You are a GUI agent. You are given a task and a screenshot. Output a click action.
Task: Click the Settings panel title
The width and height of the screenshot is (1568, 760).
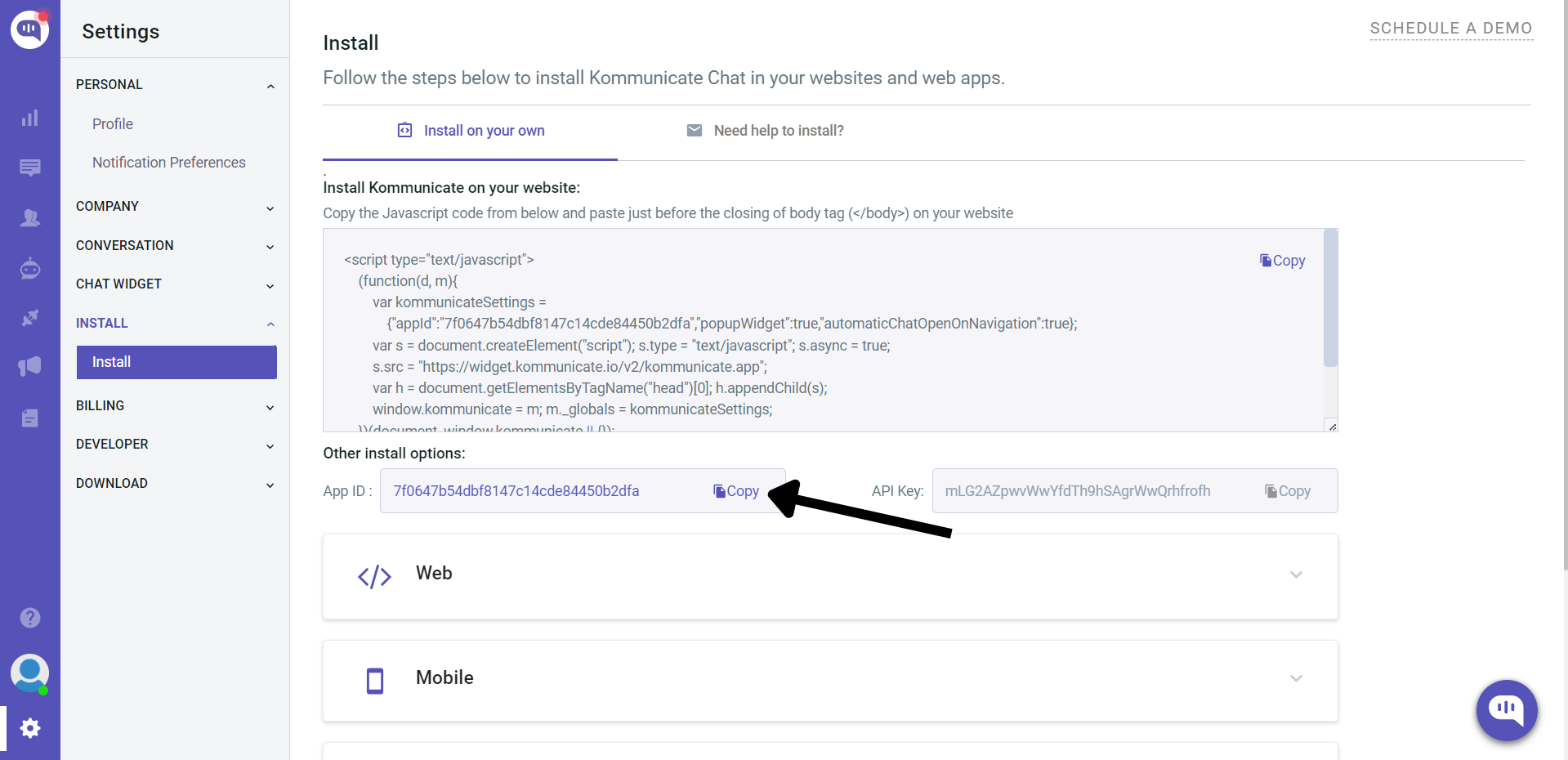tap(121, 31)
